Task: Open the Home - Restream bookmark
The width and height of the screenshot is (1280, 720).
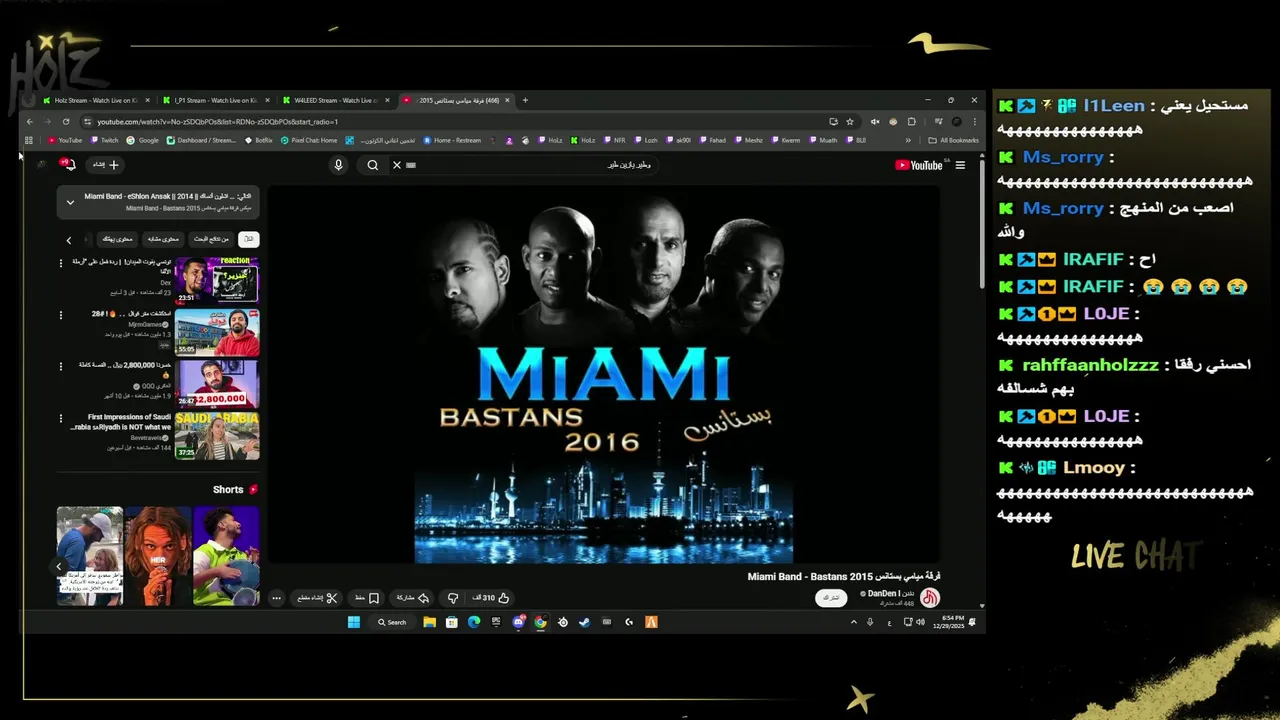Action: click(x=452, y=140)
